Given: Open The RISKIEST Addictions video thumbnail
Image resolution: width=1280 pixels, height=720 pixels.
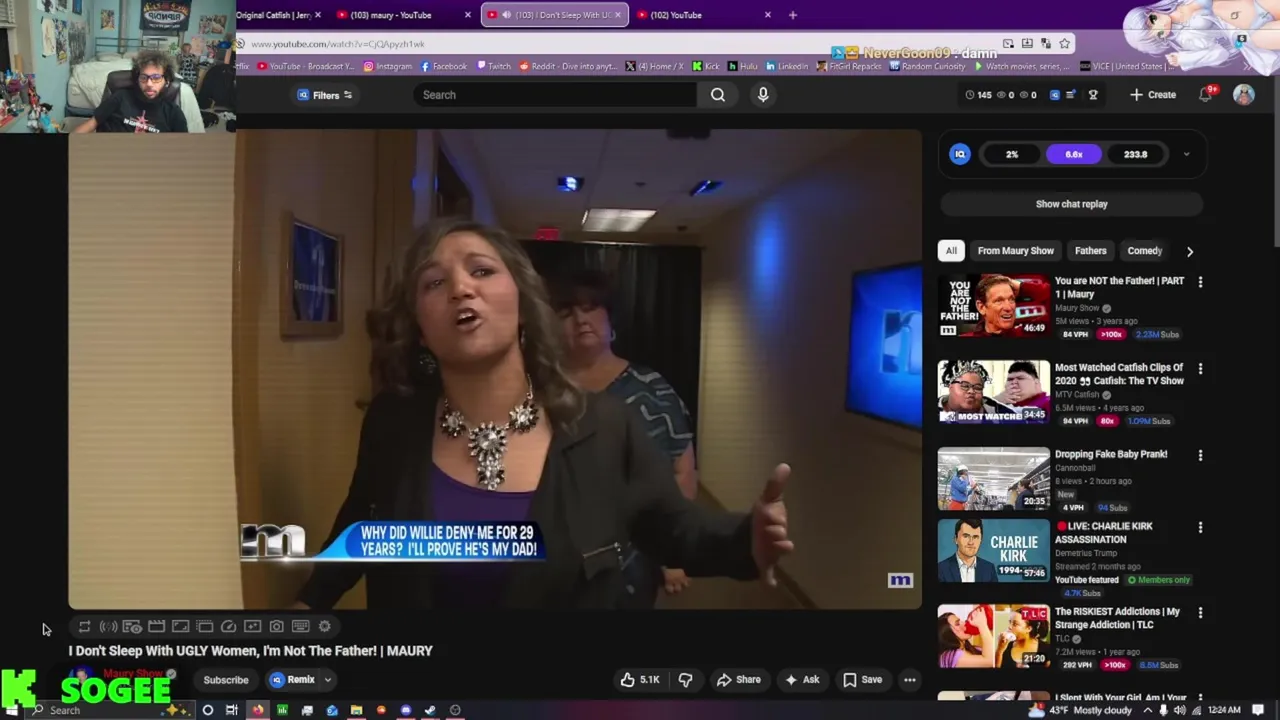Looking at the screenshot, I should (x=993, y=637).
